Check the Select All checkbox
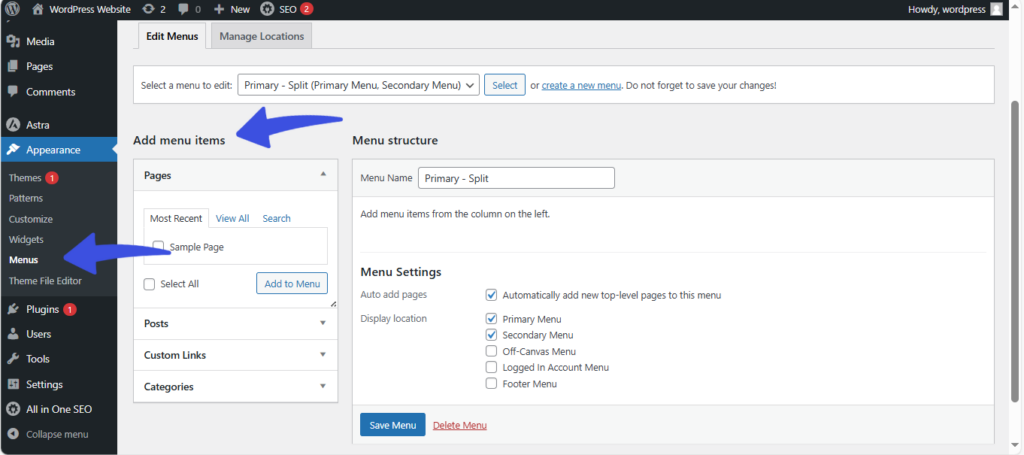 [x=149, y=284]
